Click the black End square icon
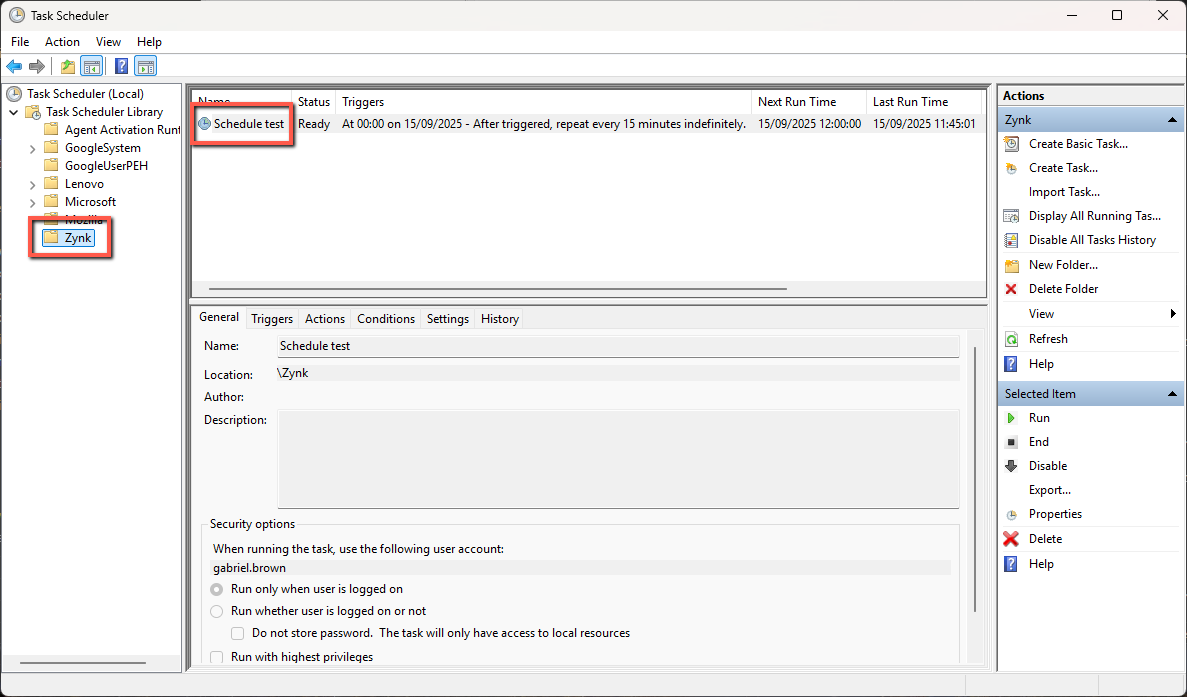Screen dimensions: 1187x697 [1011, 442]
